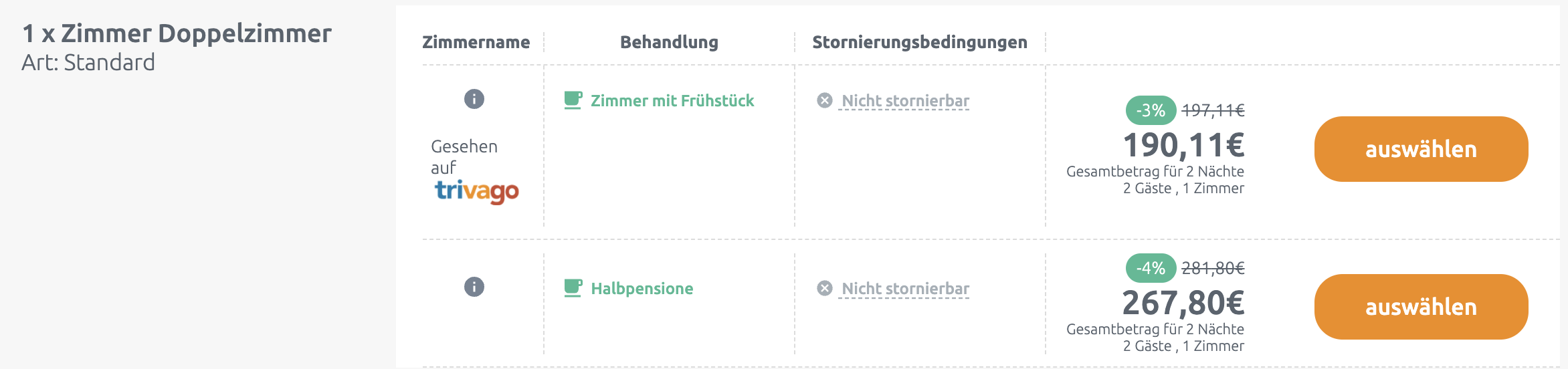Click Halbpensione treatment label
The width and height of the screenshot is (1568, 369).
[642, 289]
